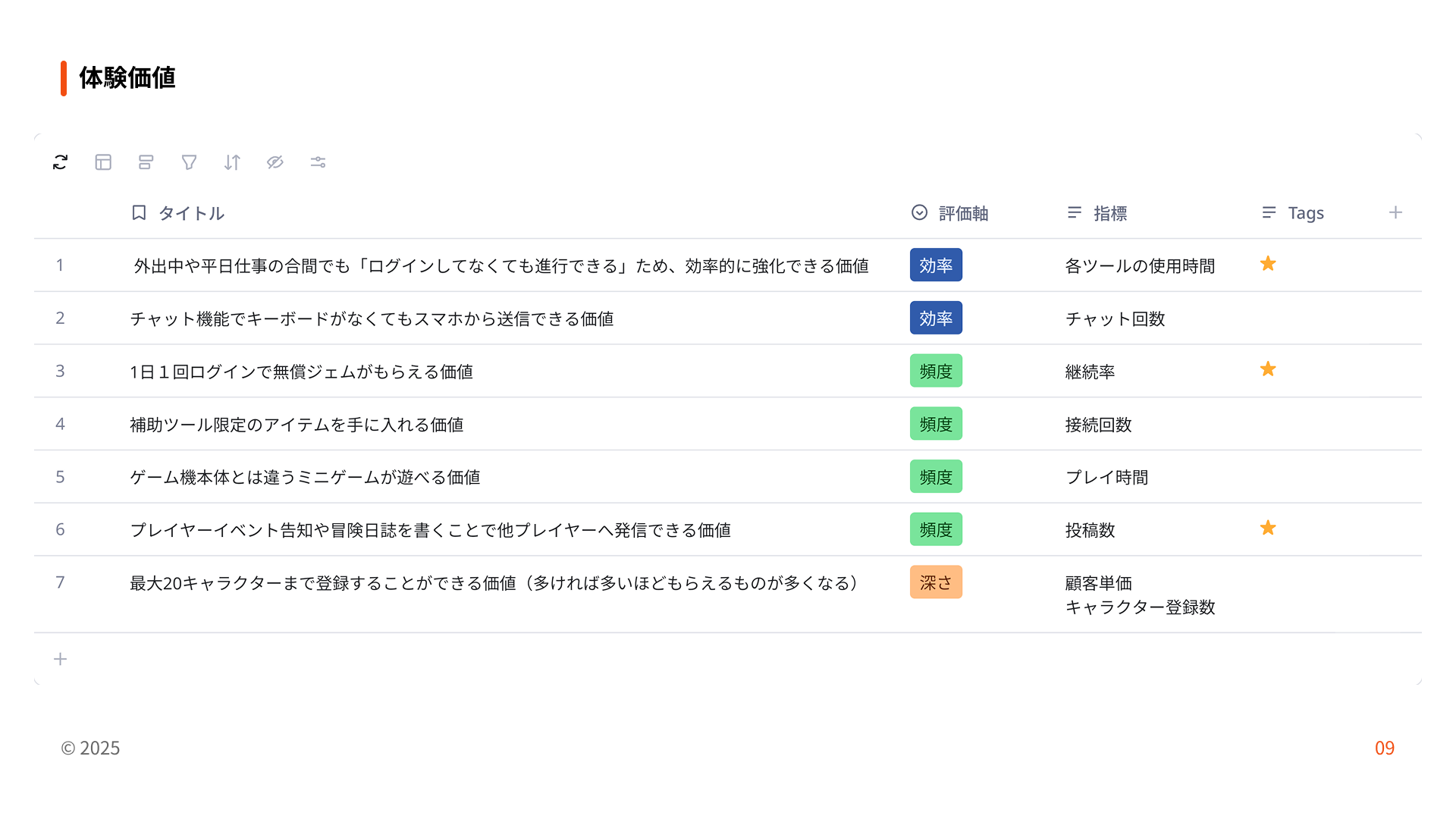
Task: Open the Tags column header menu
Action: point(1292,213)
